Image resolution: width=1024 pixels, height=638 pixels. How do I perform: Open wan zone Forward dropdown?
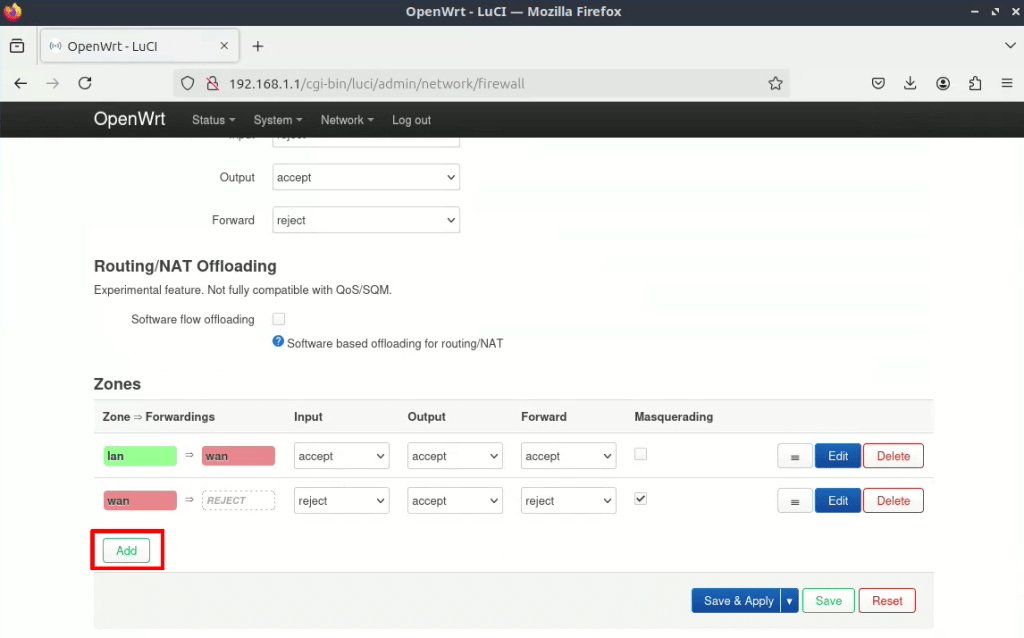568,500
